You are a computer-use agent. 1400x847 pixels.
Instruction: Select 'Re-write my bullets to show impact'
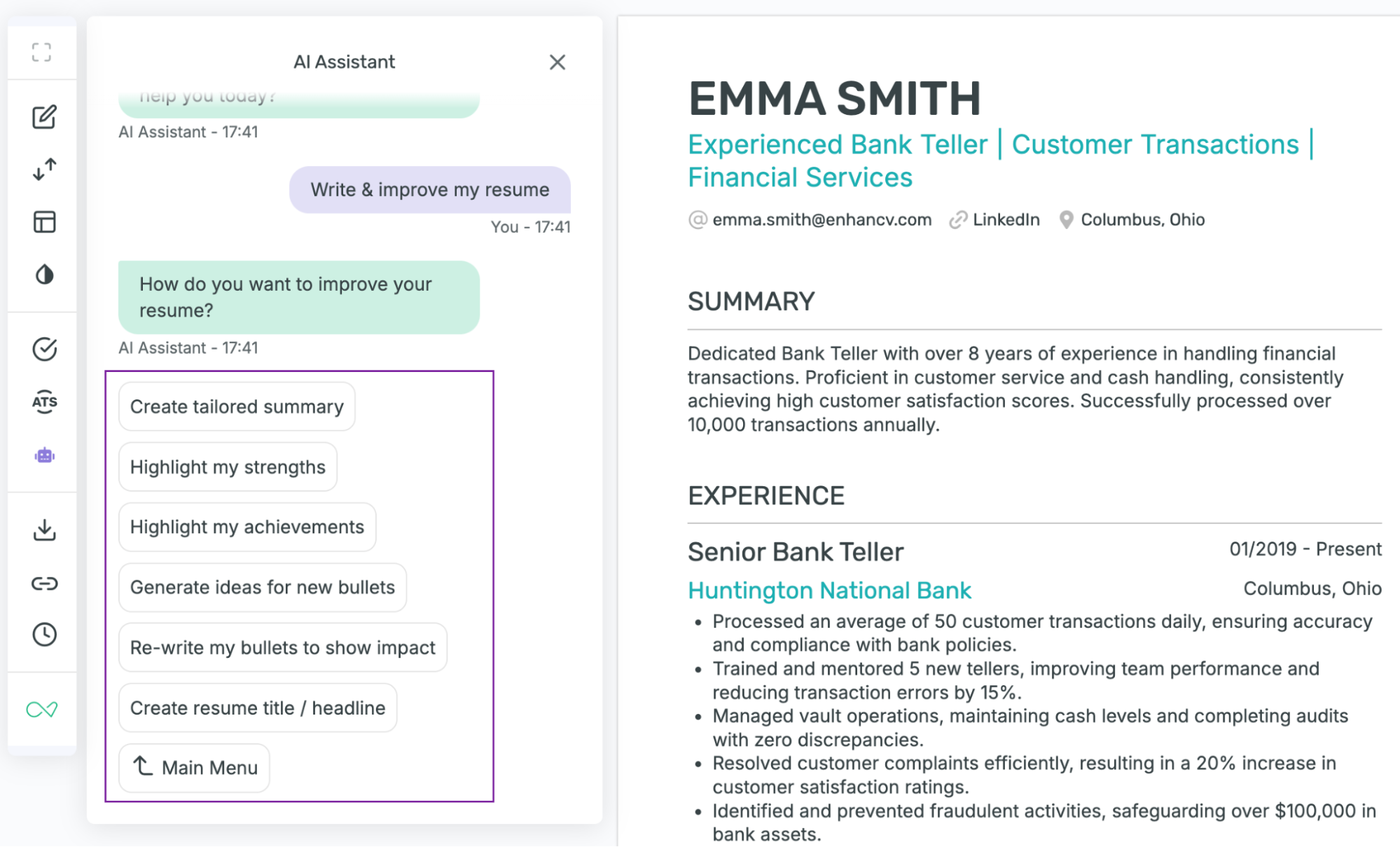pyautogui.click(x=283, y=647)
